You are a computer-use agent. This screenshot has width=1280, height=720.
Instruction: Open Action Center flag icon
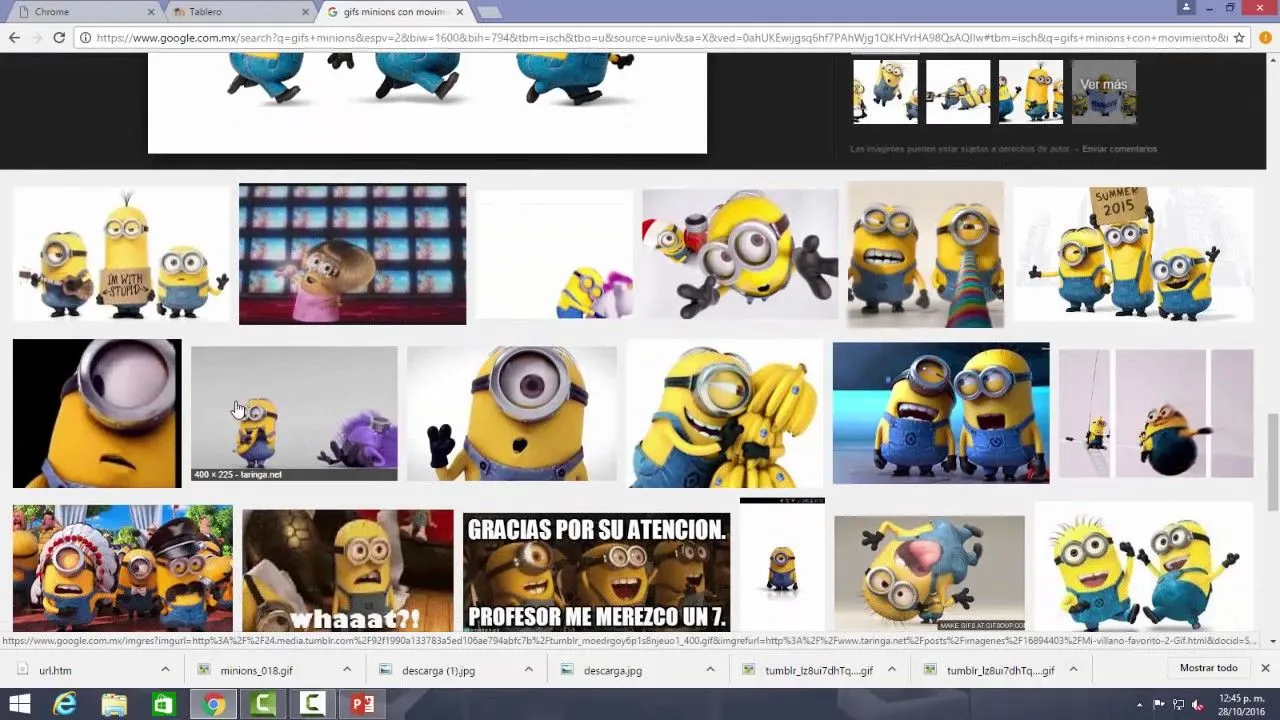[x=1160, y=704]
